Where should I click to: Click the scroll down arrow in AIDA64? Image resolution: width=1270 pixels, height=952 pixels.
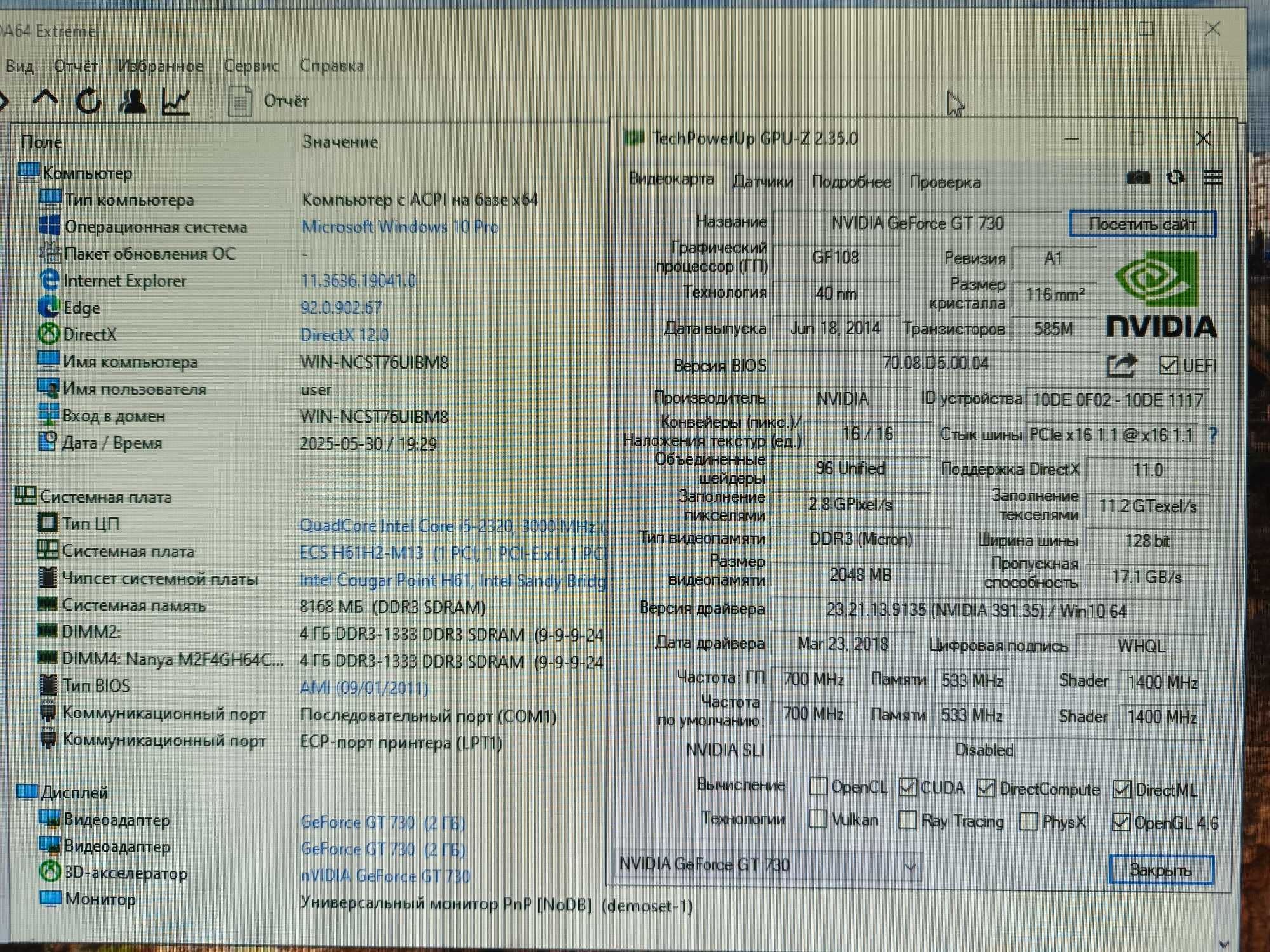tap(1225, 943)
